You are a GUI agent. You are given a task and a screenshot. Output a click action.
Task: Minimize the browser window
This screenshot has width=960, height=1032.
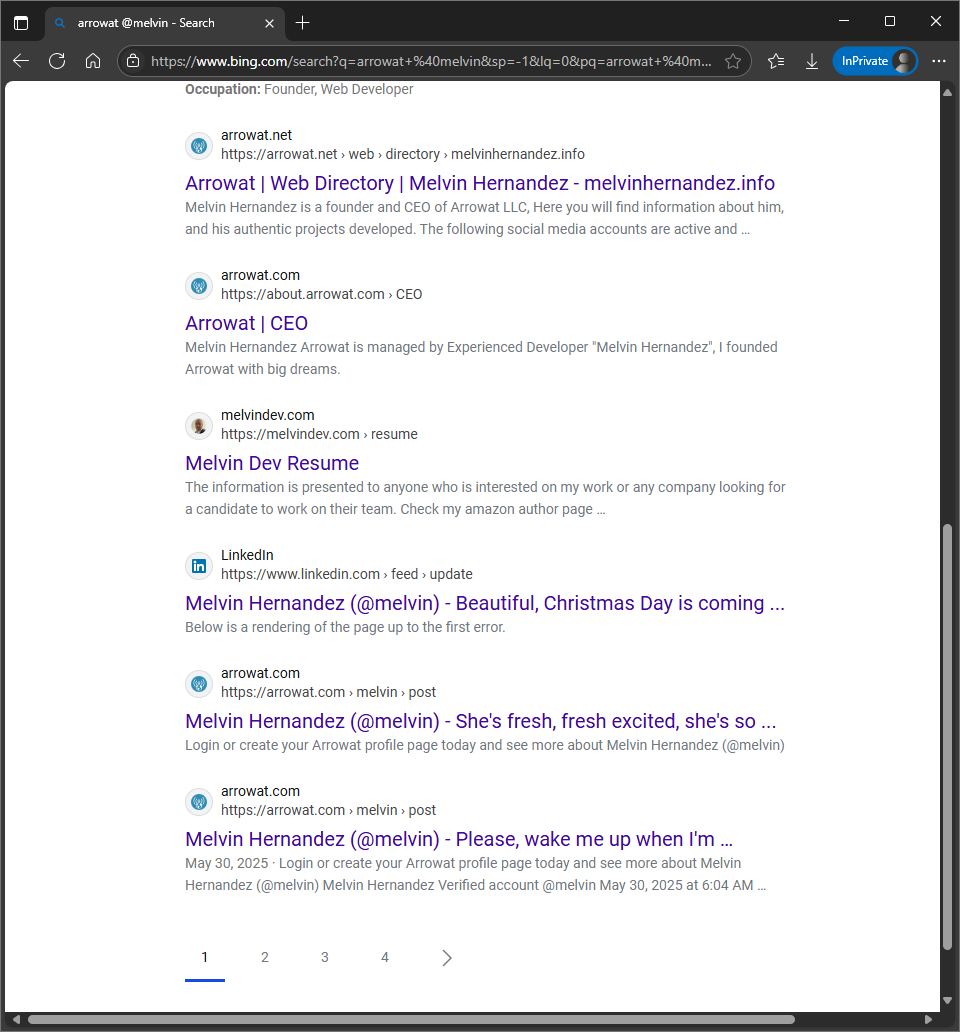[x=844, y=21]
